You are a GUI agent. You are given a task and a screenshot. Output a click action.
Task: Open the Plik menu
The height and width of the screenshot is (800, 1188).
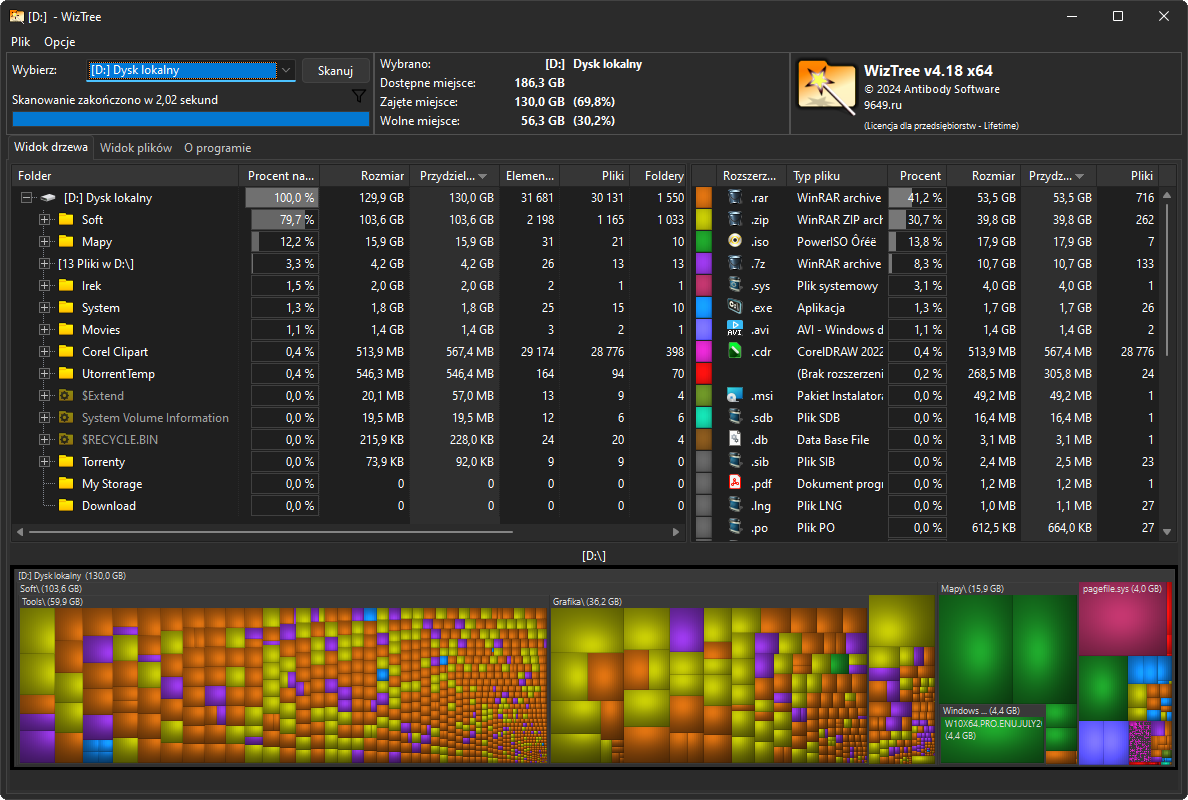20,42
